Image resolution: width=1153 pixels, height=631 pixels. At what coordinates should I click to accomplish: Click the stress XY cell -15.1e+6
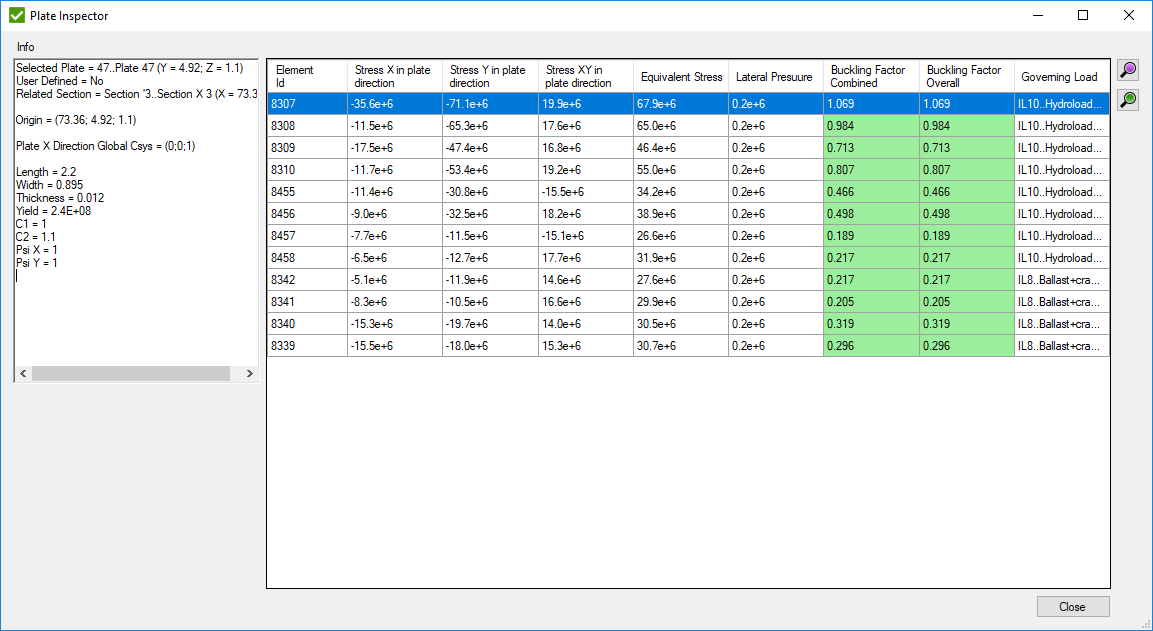point(585,236)
